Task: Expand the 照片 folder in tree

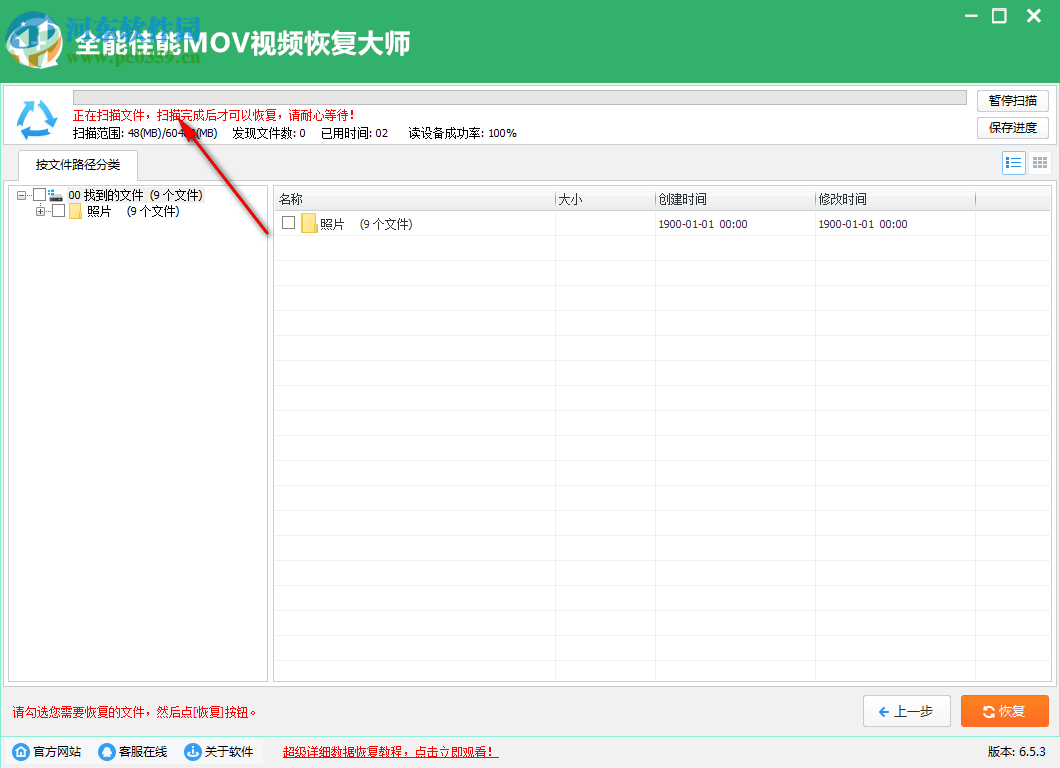Action: 40,211
